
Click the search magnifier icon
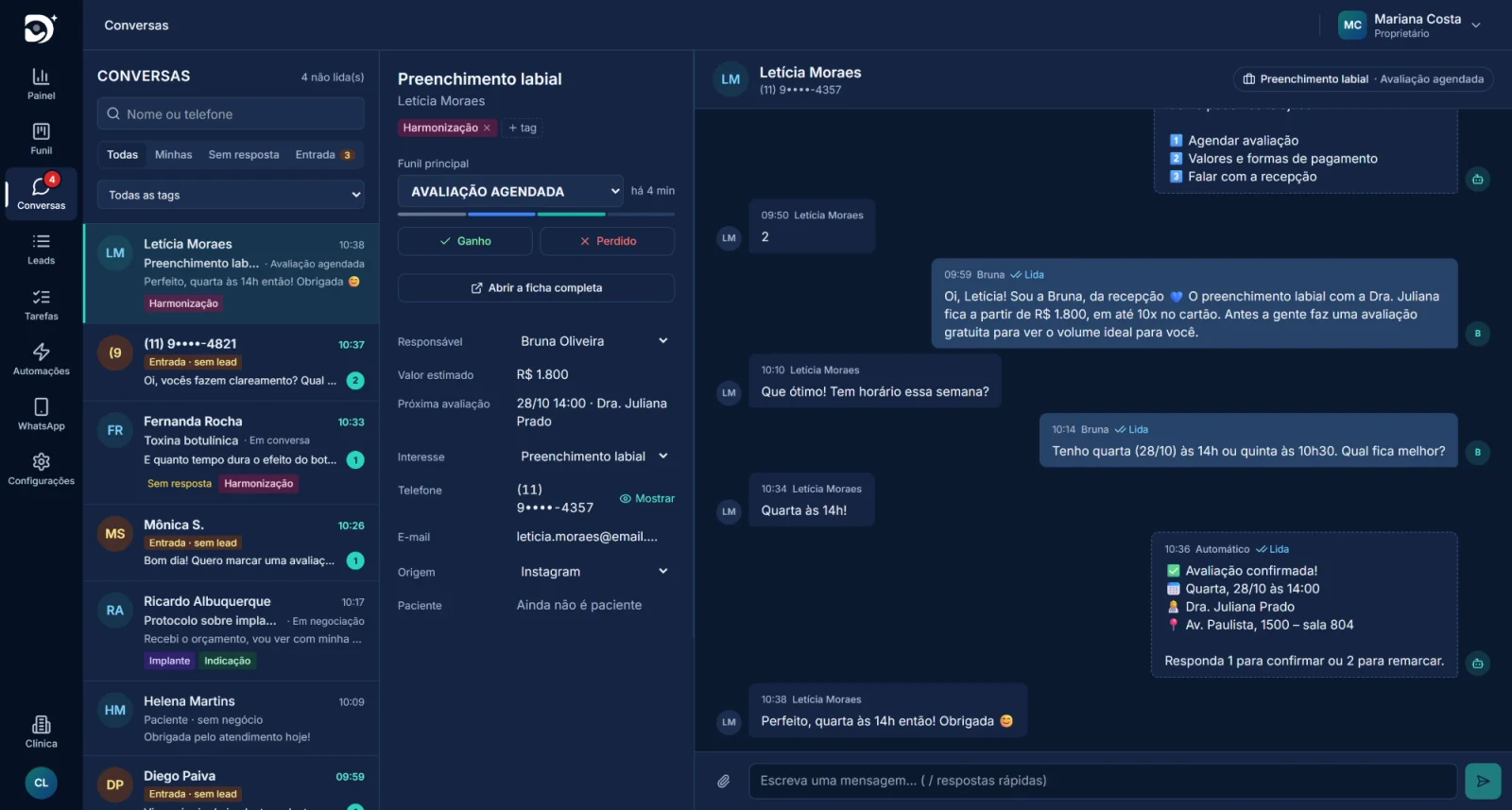coord(113,113)
